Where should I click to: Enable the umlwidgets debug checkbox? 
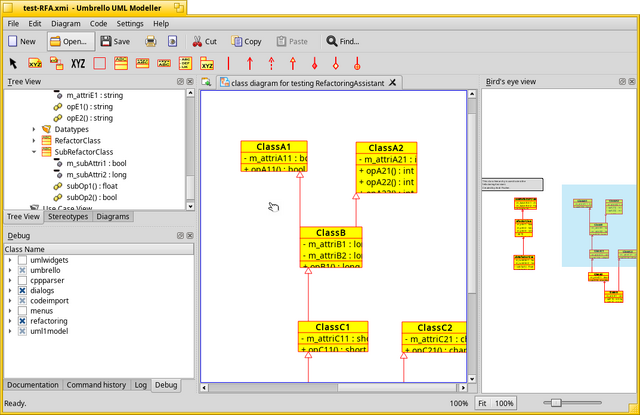pos(22,260)
